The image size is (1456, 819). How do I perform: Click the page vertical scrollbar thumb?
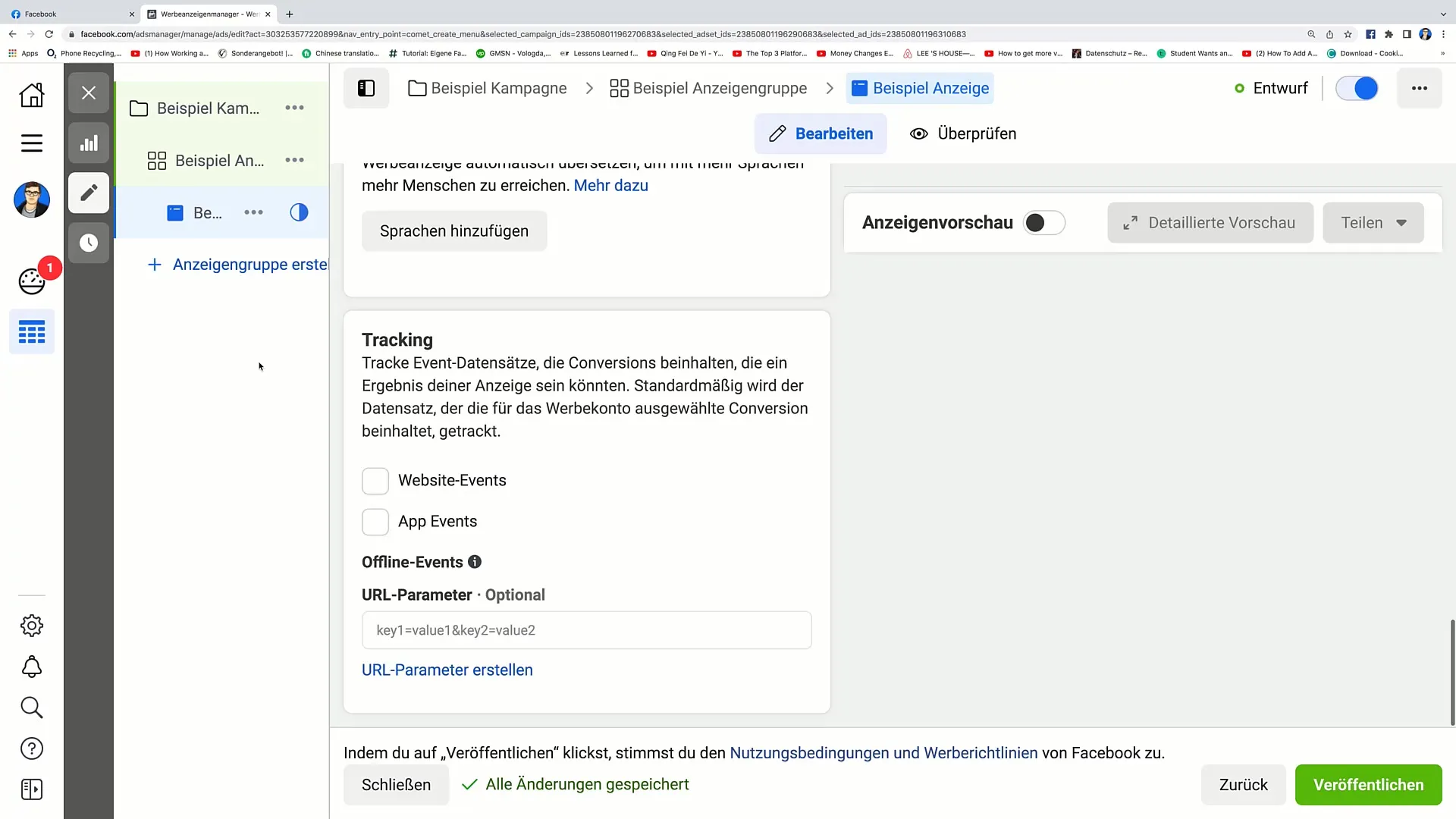(1452, 673)
